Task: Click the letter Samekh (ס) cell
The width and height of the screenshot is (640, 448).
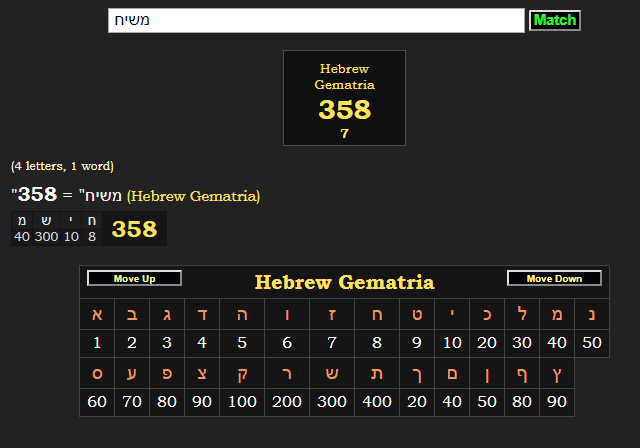Action: coord(97,374)
